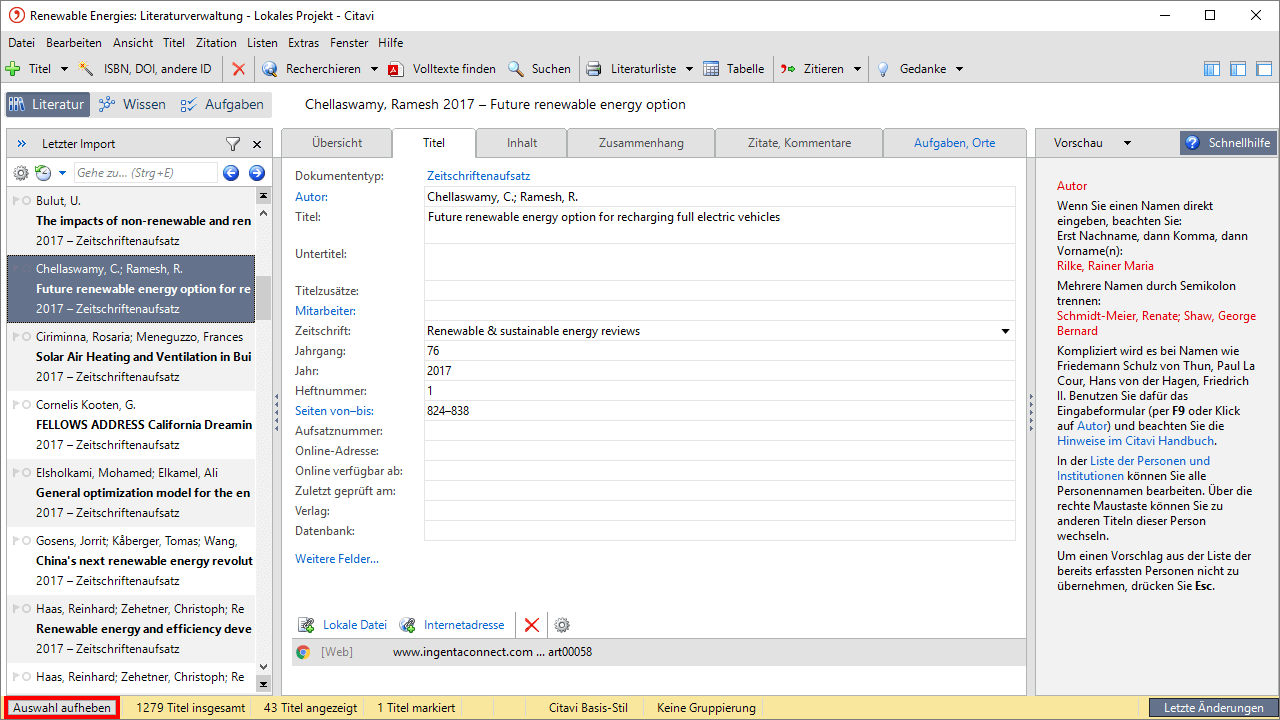1280x720 pixels.
Task: Open the Zitieren dropdown arrow
Action: click(856, 69)
